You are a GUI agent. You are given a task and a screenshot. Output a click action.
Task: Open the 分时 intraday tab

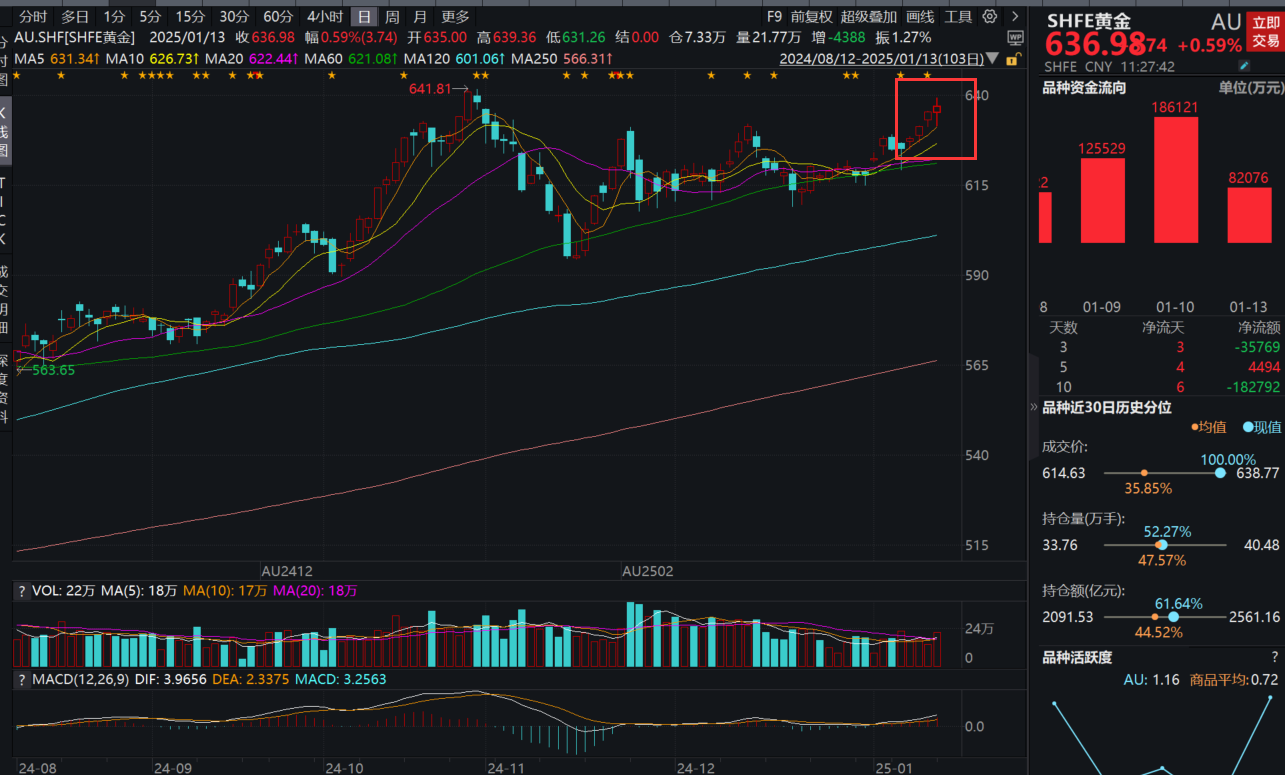(33, 16)
